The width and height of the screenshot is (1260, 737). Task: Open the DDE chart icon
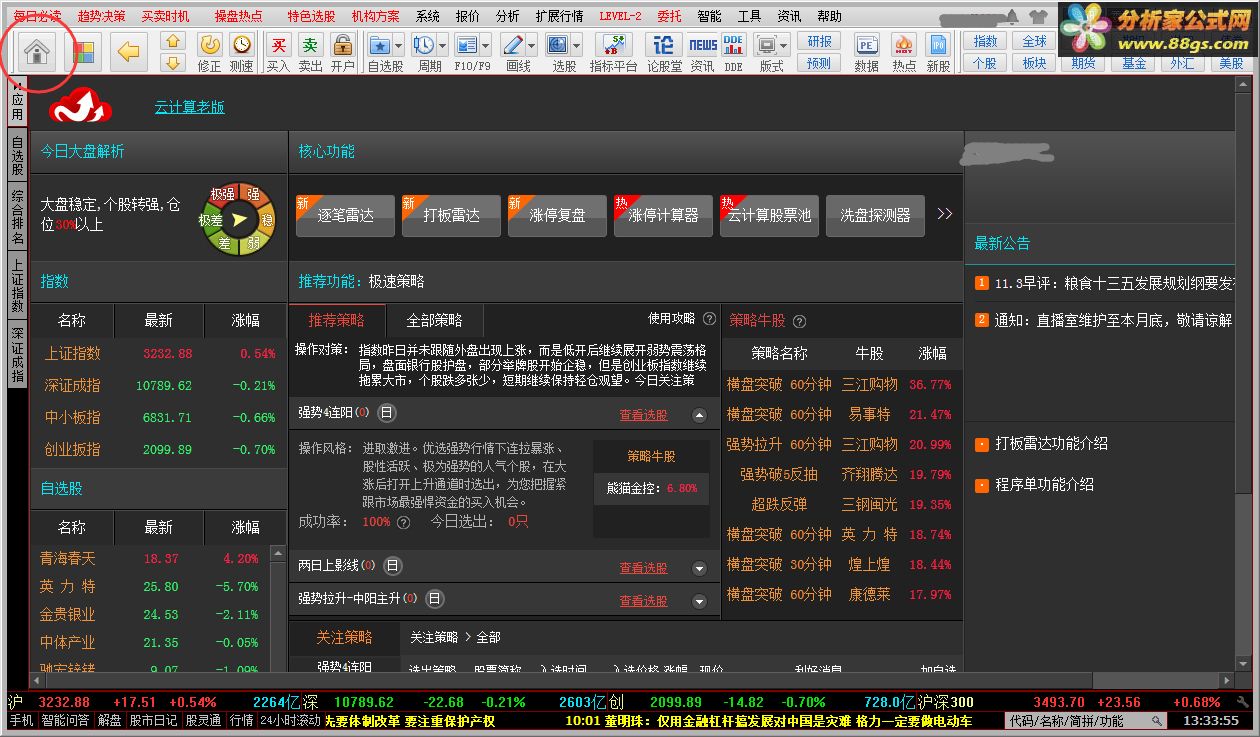coord(734,45)
